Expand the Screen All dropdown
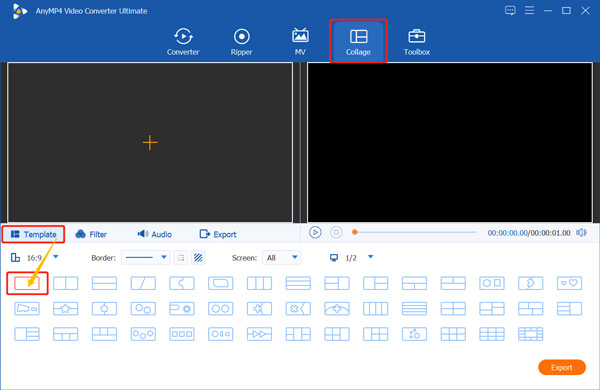This screenshot has height=390, width=600. 282,258
